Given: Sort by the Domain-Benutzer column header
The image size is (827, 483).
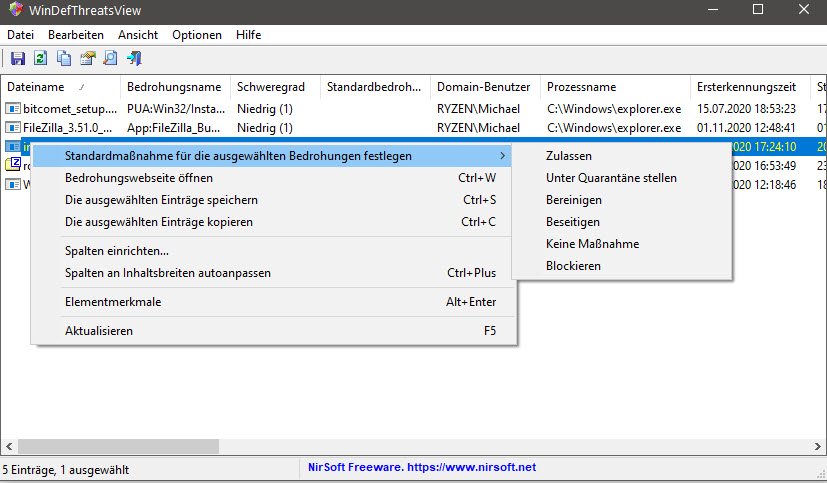Looking at the screenshot, I should click(x=485, y=87).
